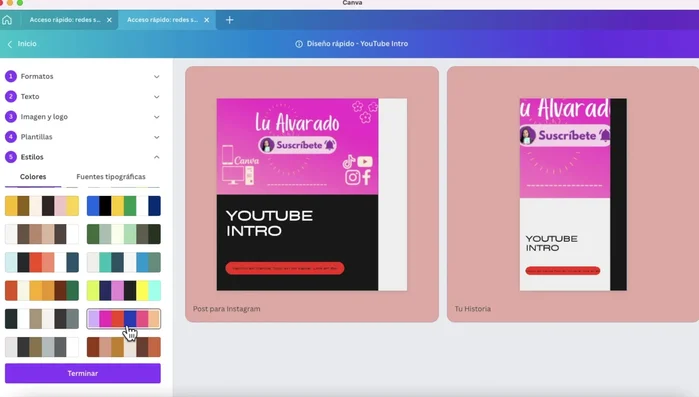Image resolution: width=699 pixels, height=397 pixels.
Task: Click the Estilos section label
Action: [x=32, y=157]
